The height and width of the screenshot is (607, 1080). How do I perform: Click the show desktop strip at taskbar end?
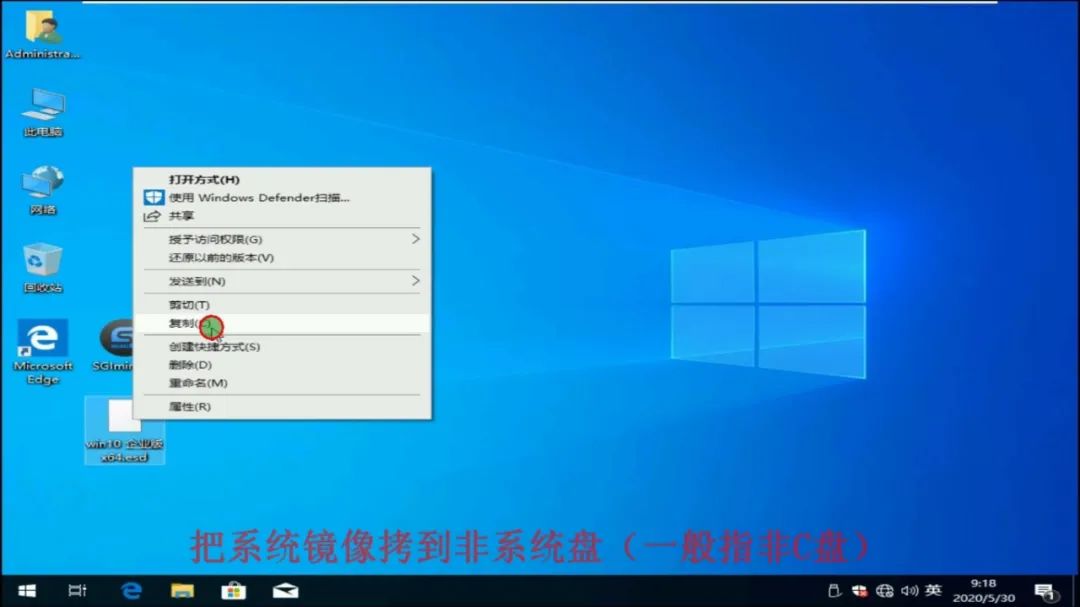click(1076, 591)
